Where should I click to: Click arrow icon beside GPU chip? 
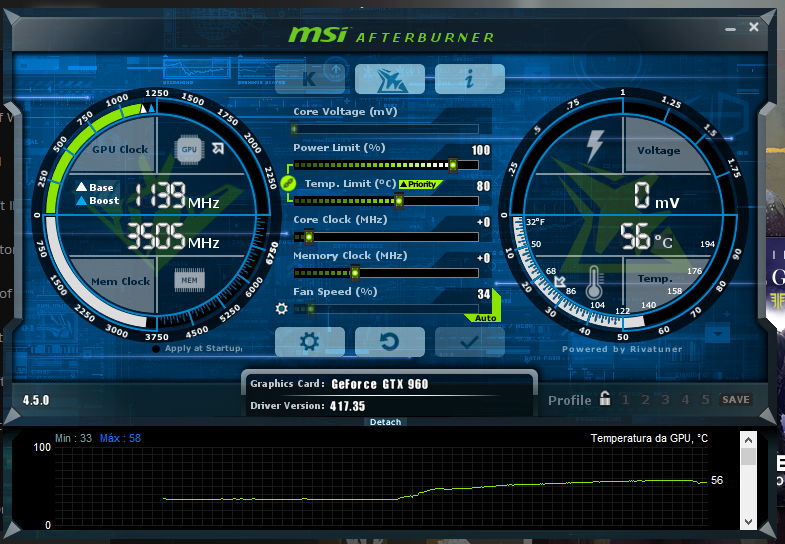(218, 148)
